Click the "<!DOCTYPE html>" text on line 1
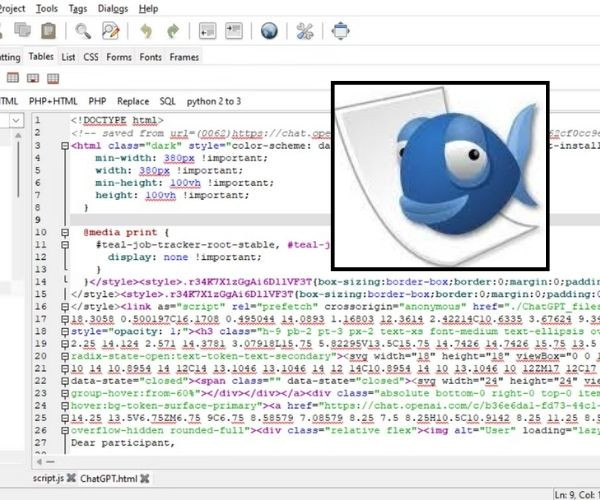600x500 pixels. point(117,121)
